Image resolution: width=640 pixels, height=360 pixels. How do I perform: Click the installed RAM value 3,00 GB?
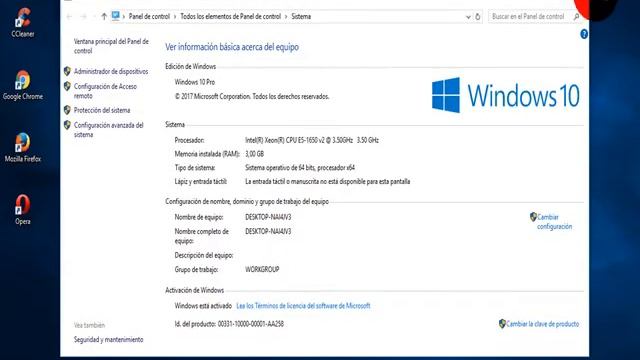click(x=254, y=154)
